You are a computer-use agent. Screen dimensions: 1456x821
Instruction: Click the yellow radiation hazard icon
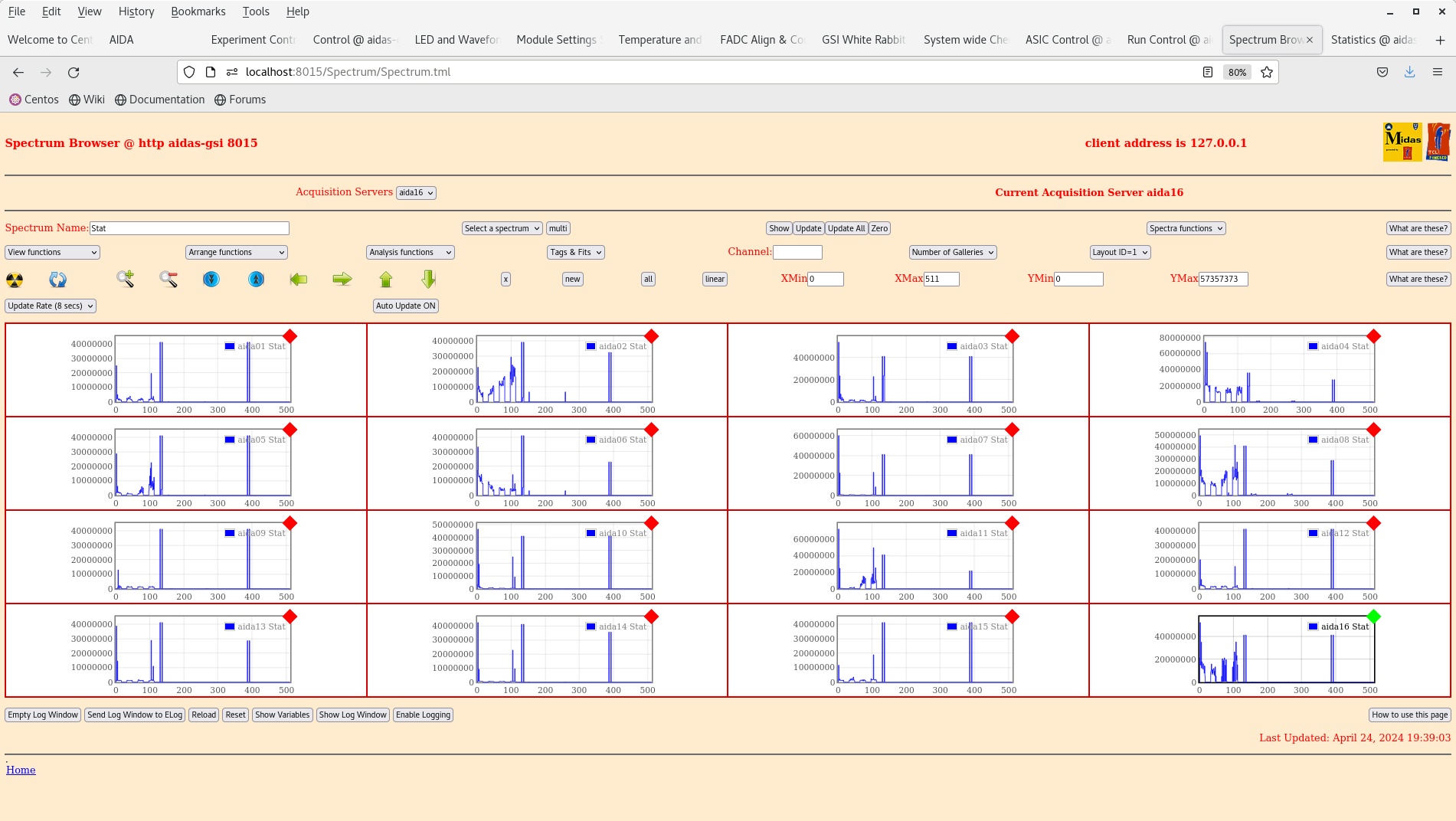(x=15, y=280)
